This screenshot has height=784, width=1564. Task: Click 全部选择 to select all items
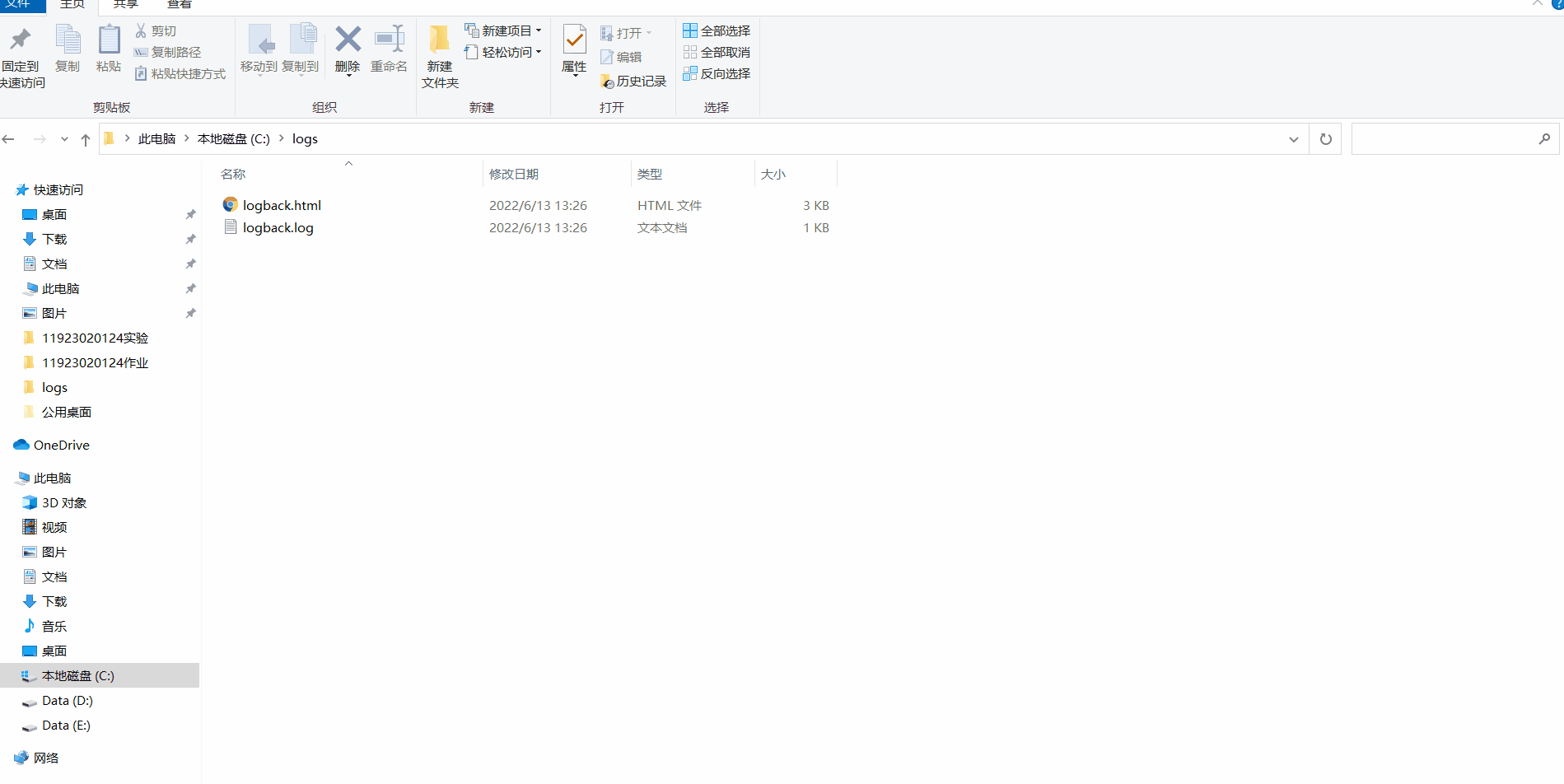click(715, 30)
